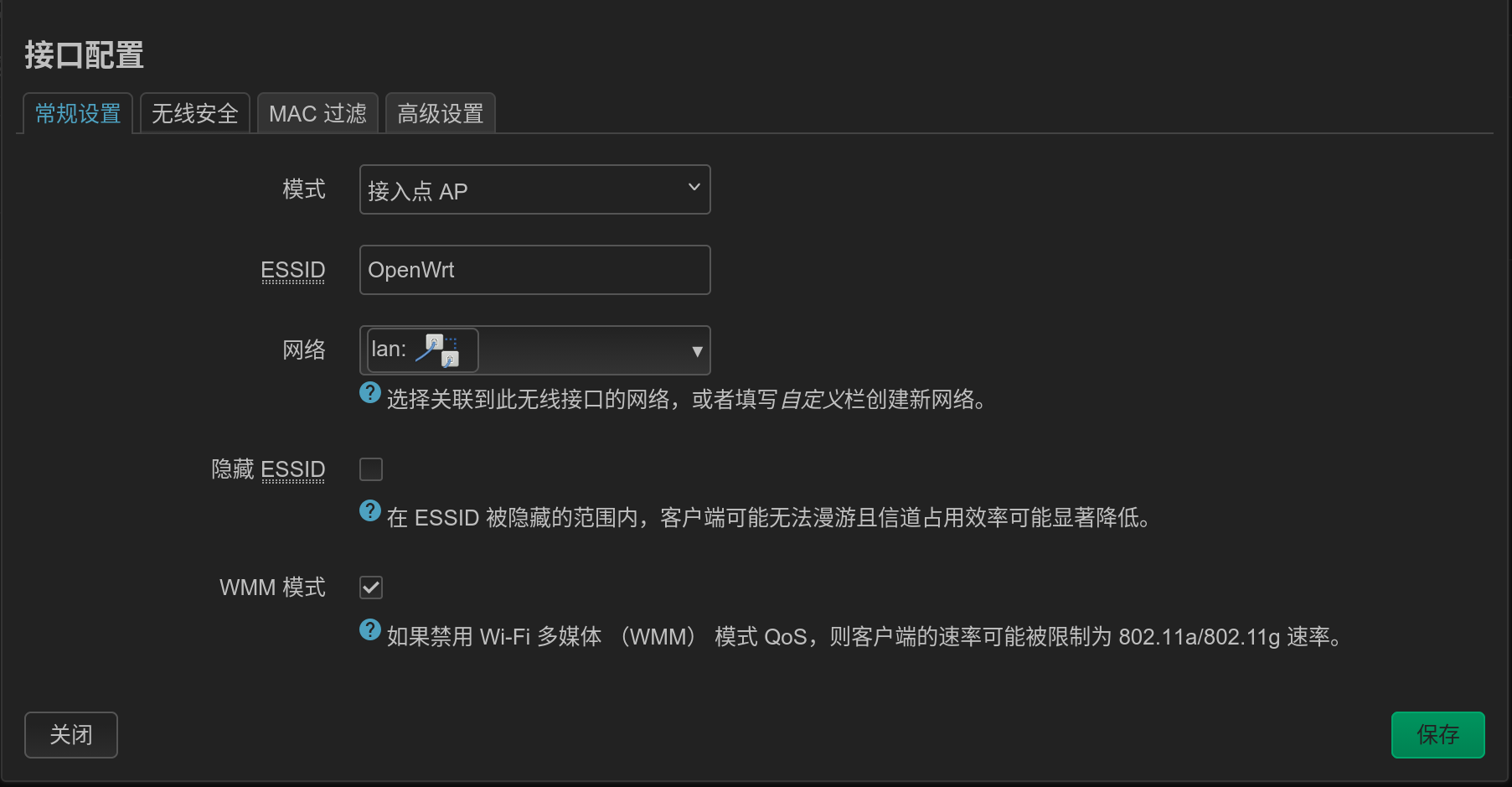Screen dimensions: 1512x787
Task: Click the help icon under WMM 模式
Action: (x=369, y=629)
